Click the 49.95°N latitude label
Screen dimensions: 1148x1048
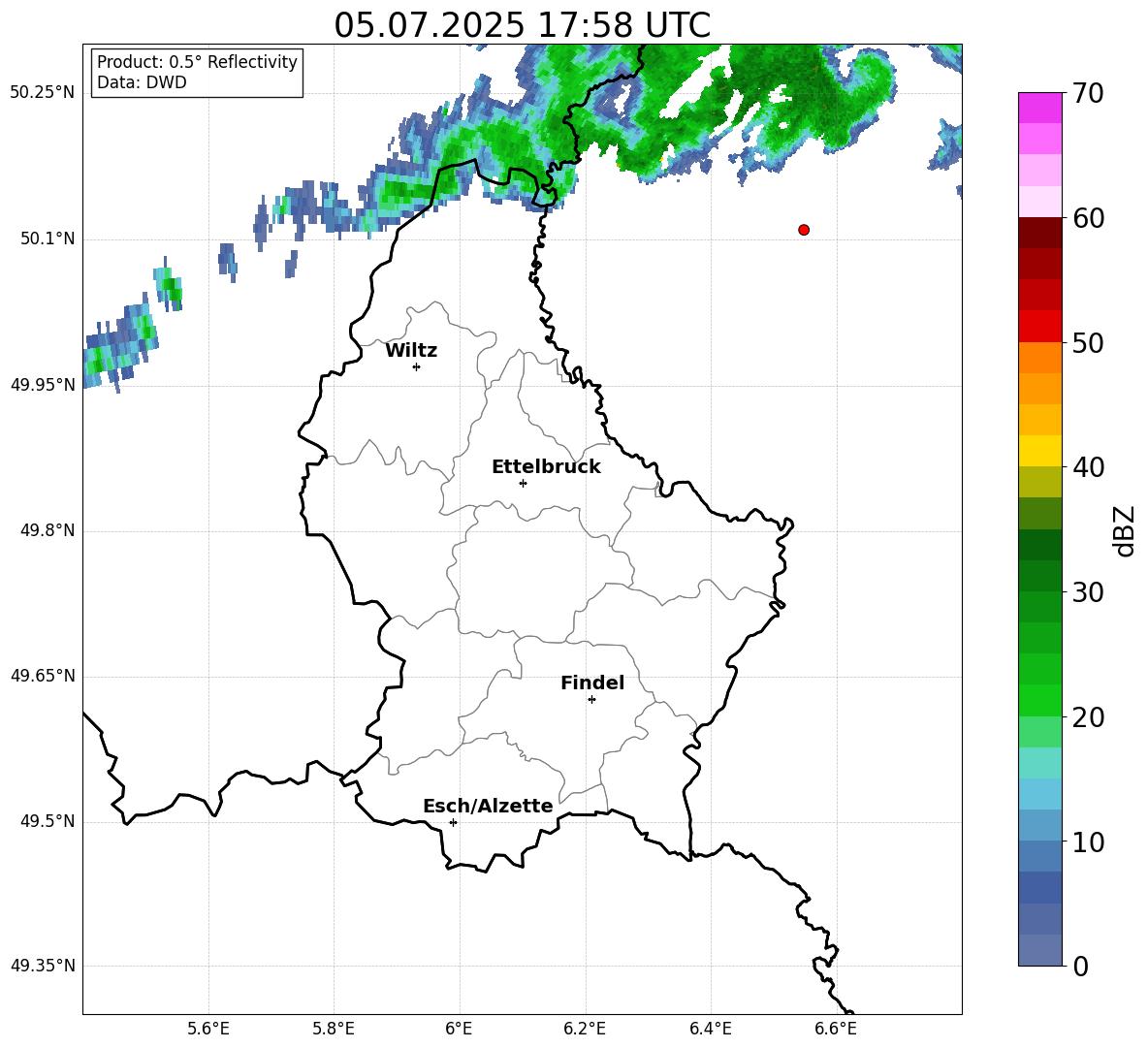[x=43, y=385]
